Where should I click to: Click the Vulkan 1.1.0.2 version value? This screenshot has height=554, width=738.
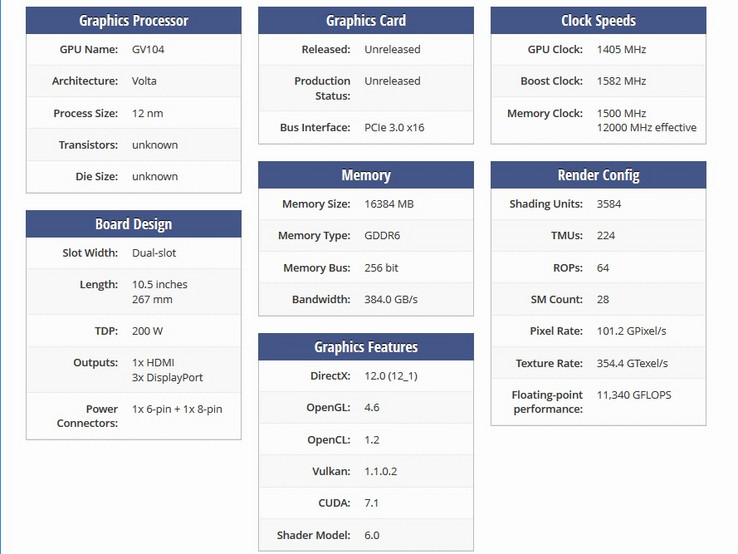click(382, 471)
